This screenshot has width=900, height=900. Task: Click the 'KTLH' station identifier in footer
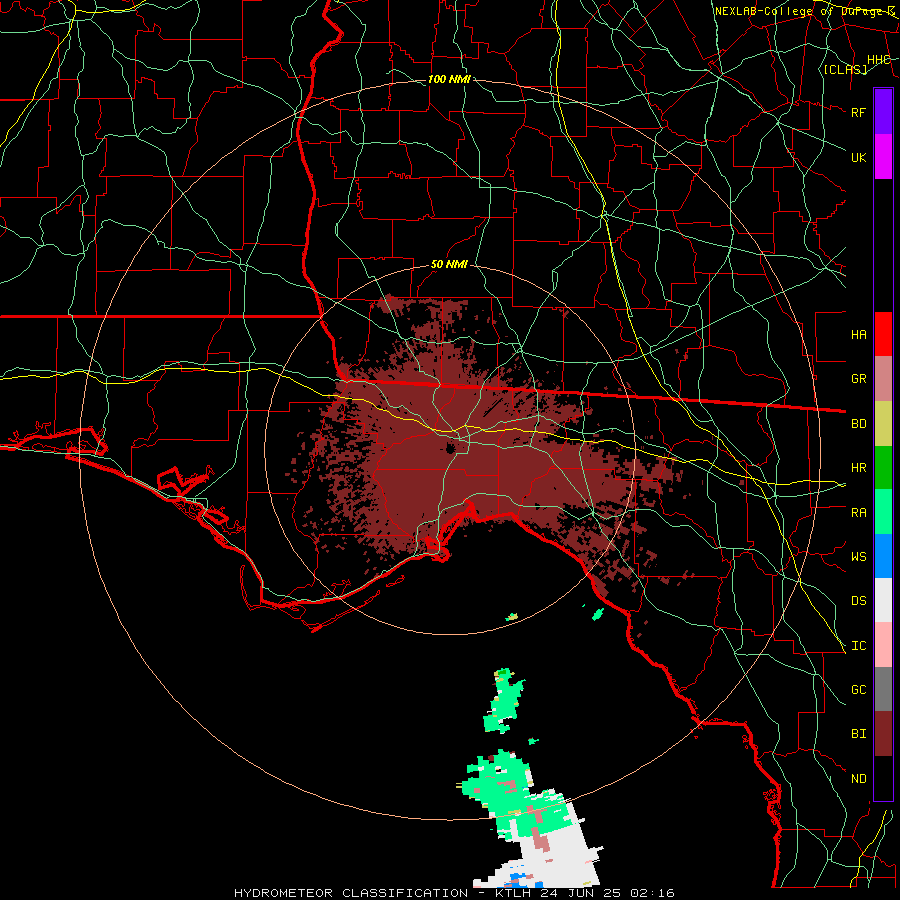coord(511,893)
